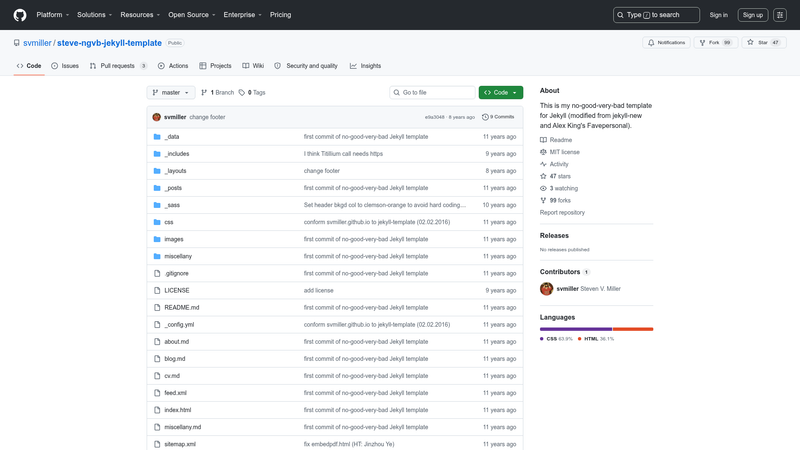Click the history clock icon beside 9 Commits
800x450 pixels.
(x=485, y=117)
